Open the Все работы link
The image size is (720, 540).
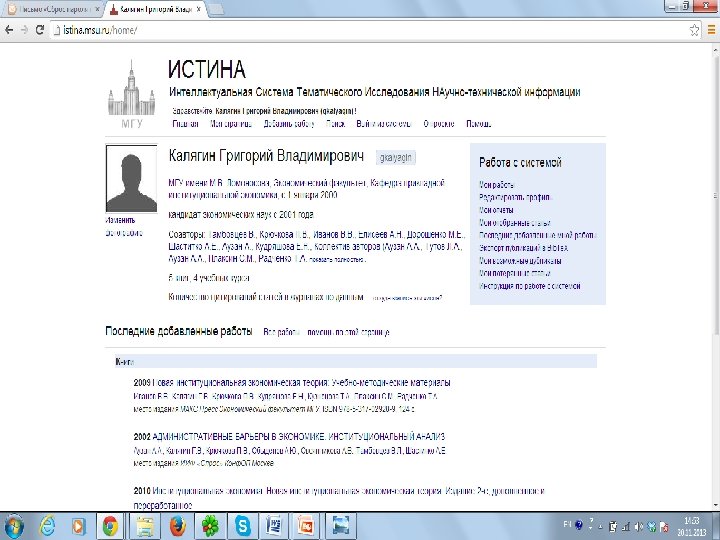click(281, 332)
